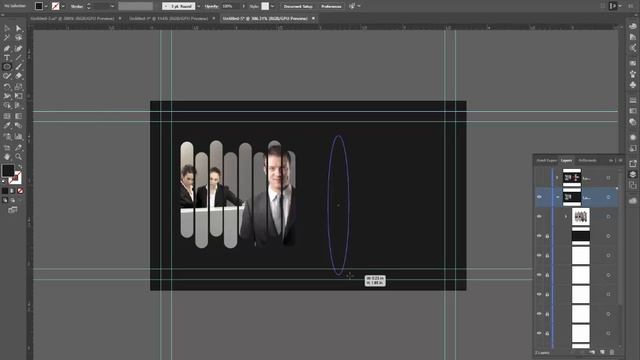Screen dimensions: 640x360
Task: Select the Lasso tool
Action: point(18,38)
